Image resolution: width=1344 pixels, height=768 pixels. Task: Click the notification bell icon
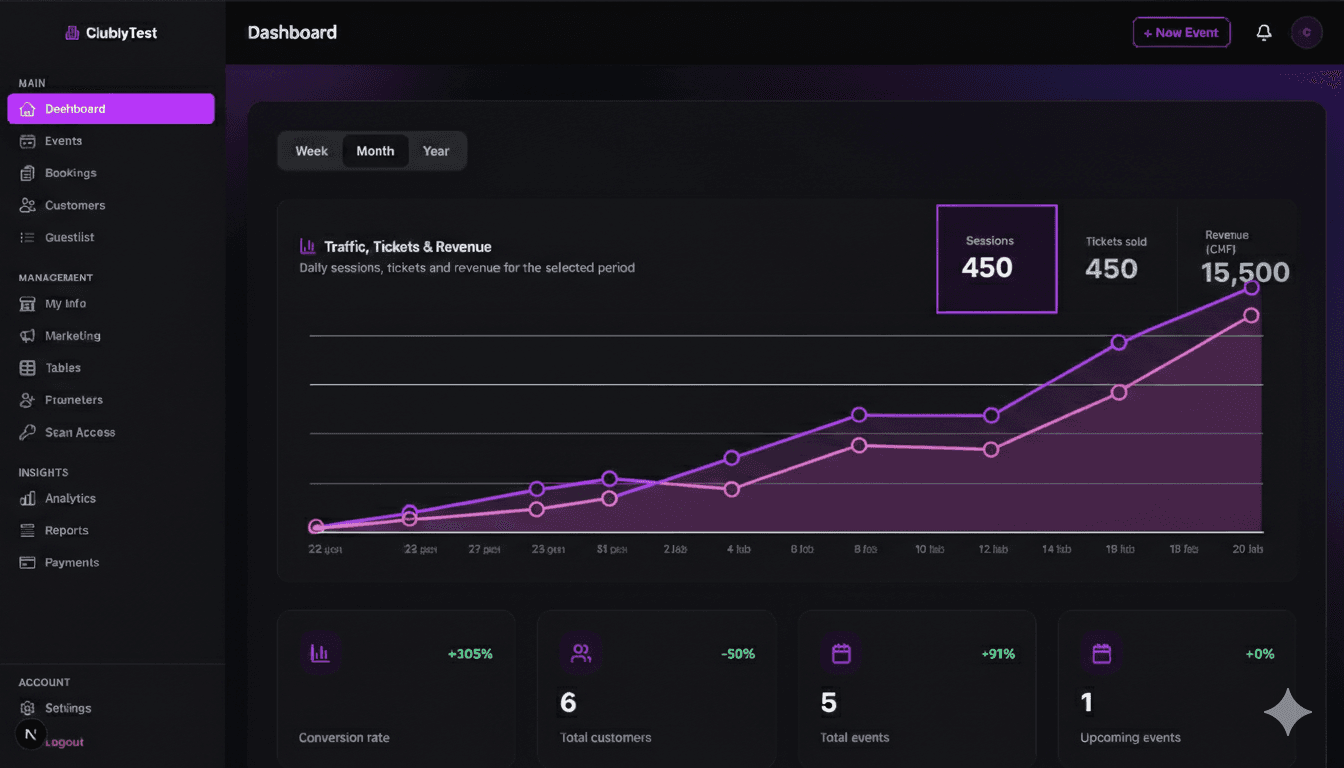(x=1263, y=32)
